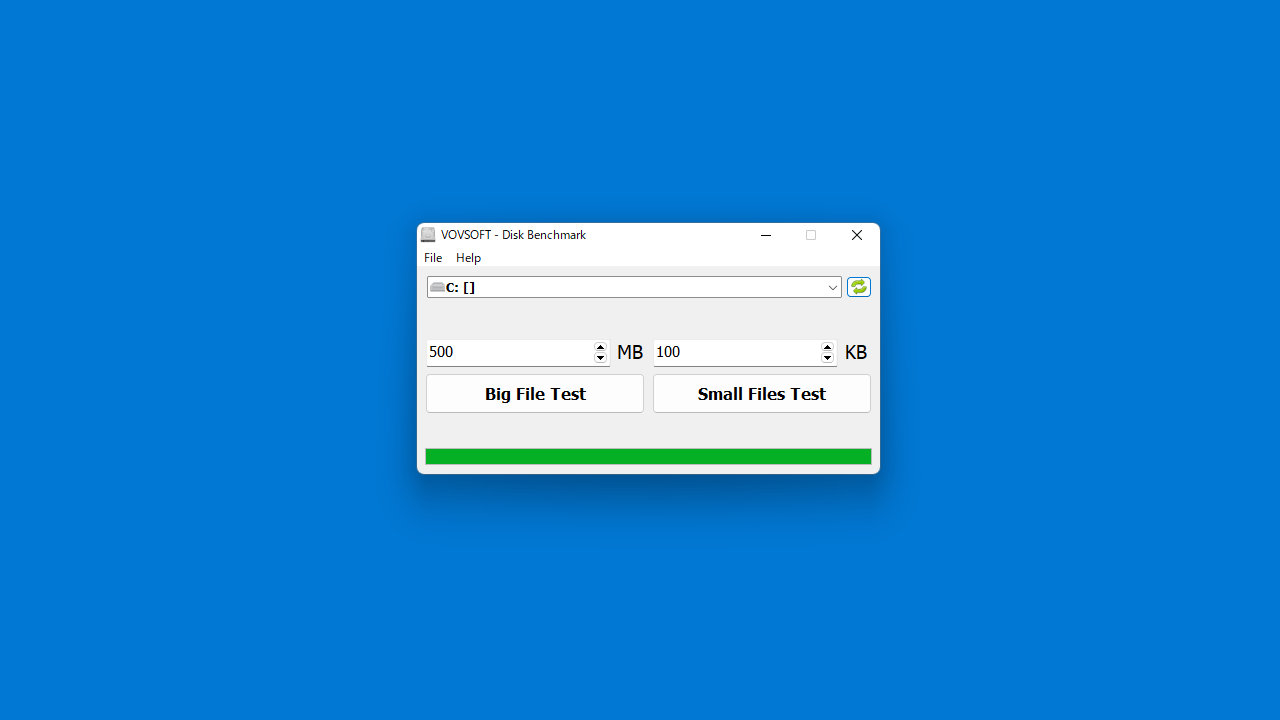The width and height of the screenshot is (1280, 720).
Task: Click the MB unit label
Action: tap(630, 353)
